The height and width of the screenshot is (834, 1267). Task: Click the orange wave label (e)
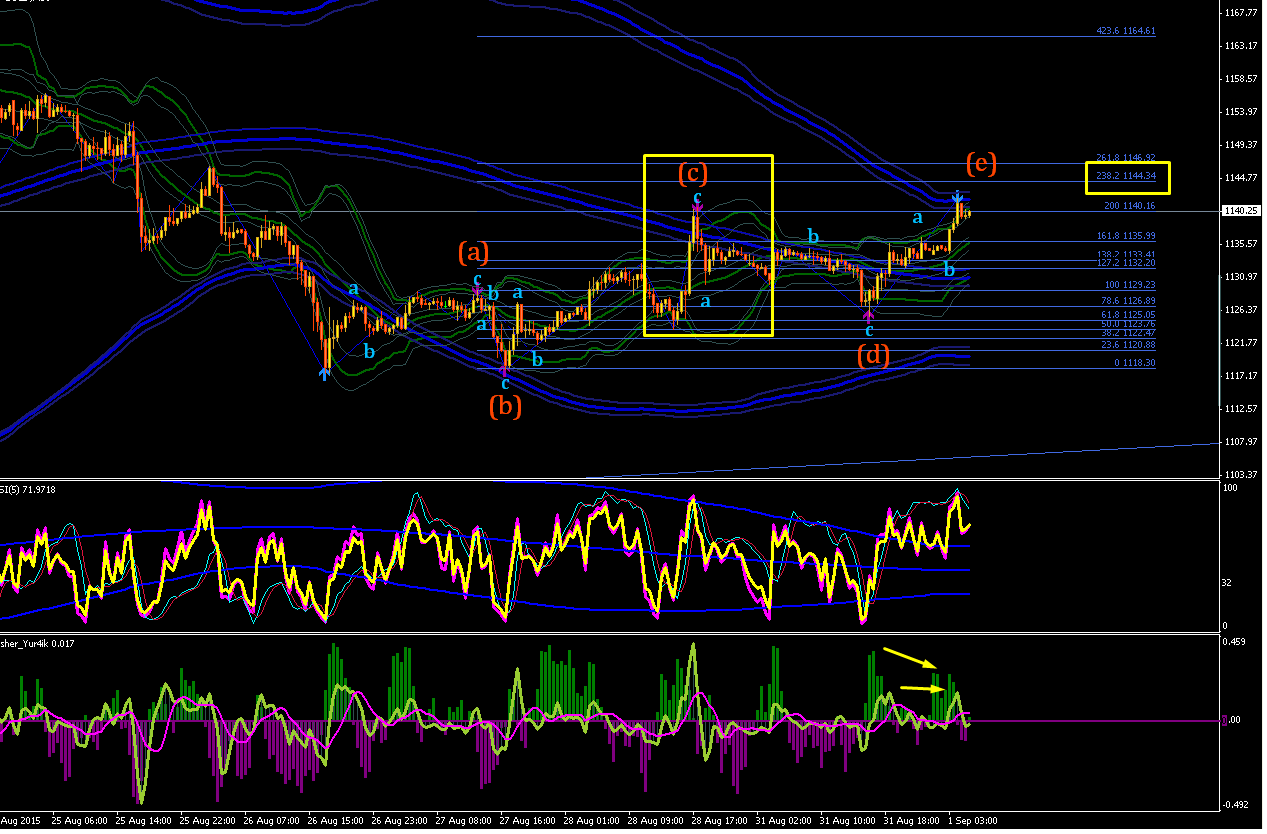click(981, 164)
